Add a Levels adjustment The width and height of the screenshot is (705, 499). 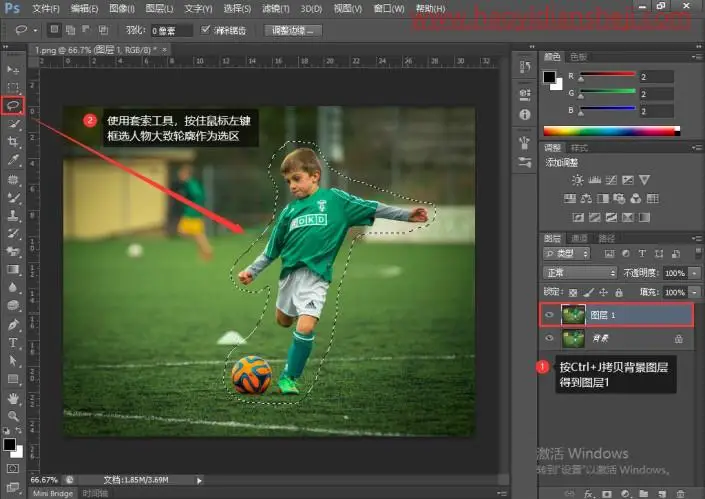click(x=594, y=180)
